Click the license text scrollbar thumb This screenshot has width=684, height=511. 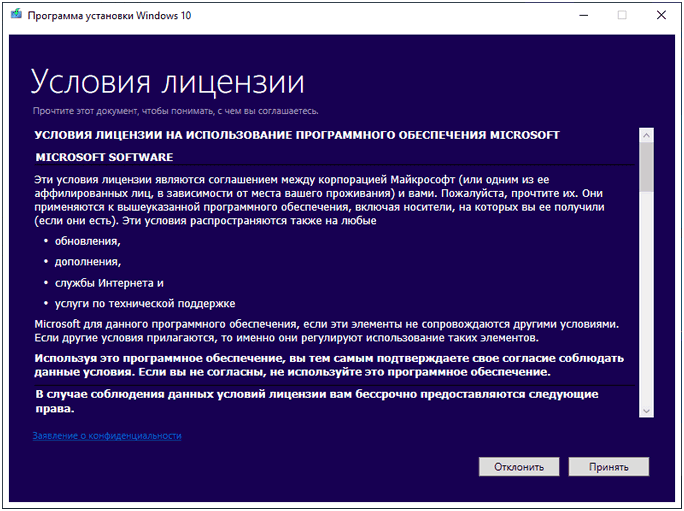646,167
